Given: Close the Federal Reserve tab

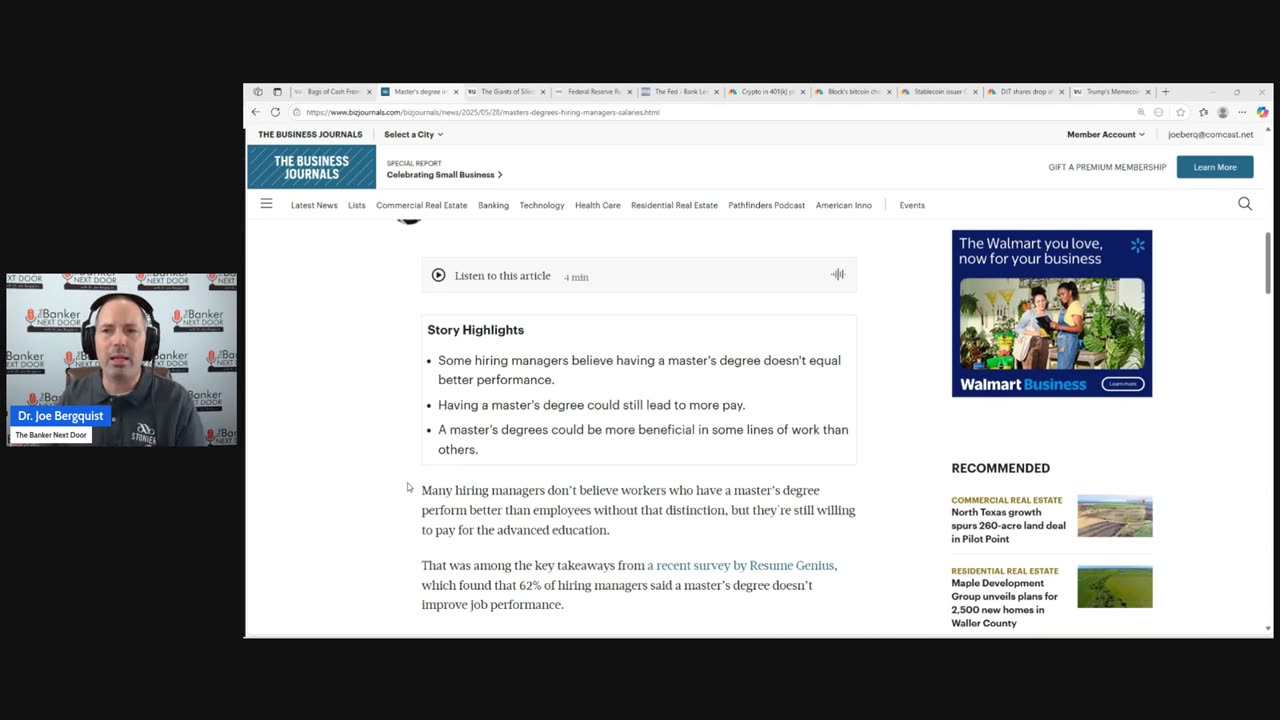Looking at the screenshot, I should pos(630,92).
